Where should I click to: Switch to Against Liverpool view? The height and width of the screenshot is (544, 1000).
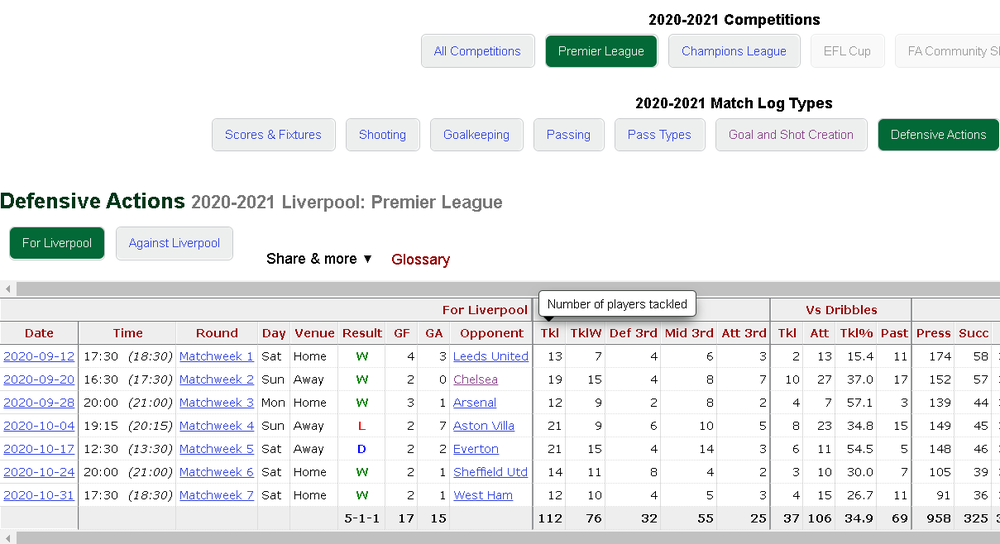click(x=174, y=243)
